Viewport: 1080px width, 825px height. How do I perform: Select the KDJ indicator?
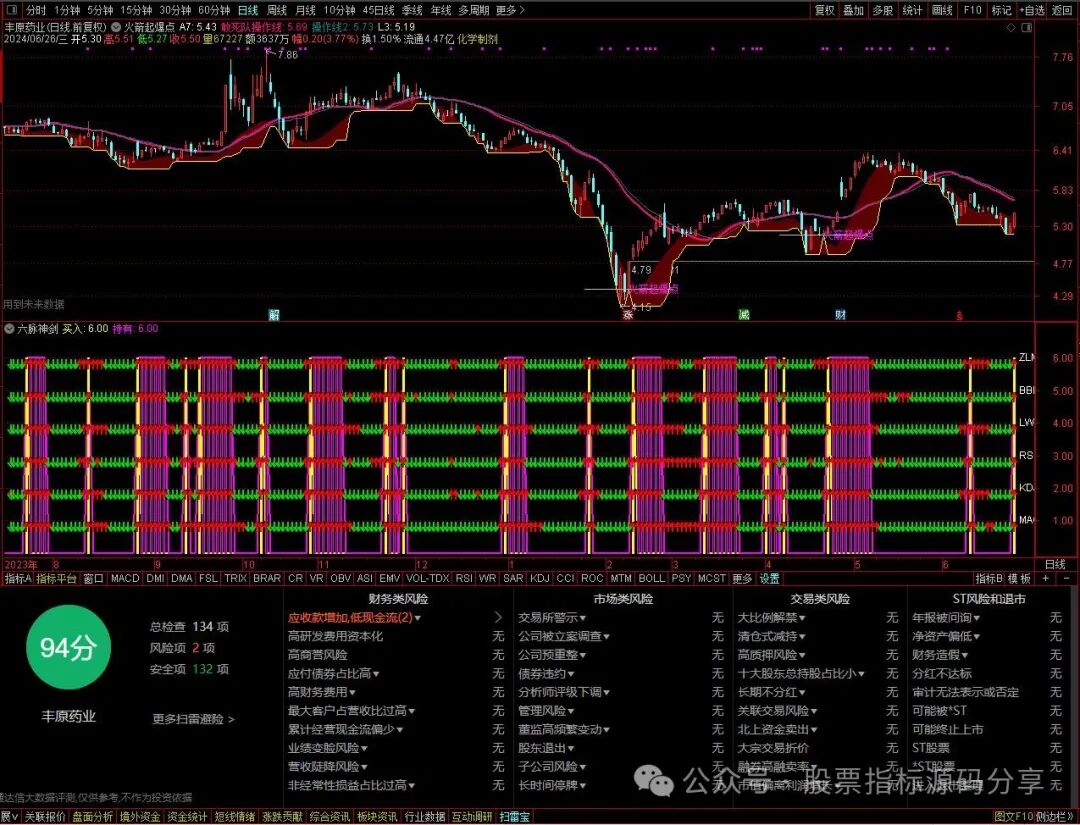pyautogui.click(x=539, y=578)
